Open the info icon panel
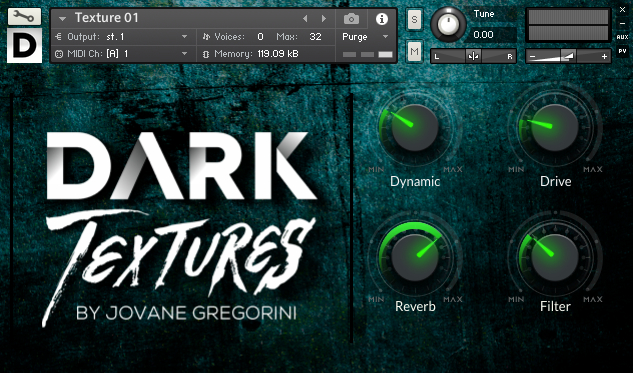Image resolution: width=633 pixels, height=373 pixels. pos(381,19)
